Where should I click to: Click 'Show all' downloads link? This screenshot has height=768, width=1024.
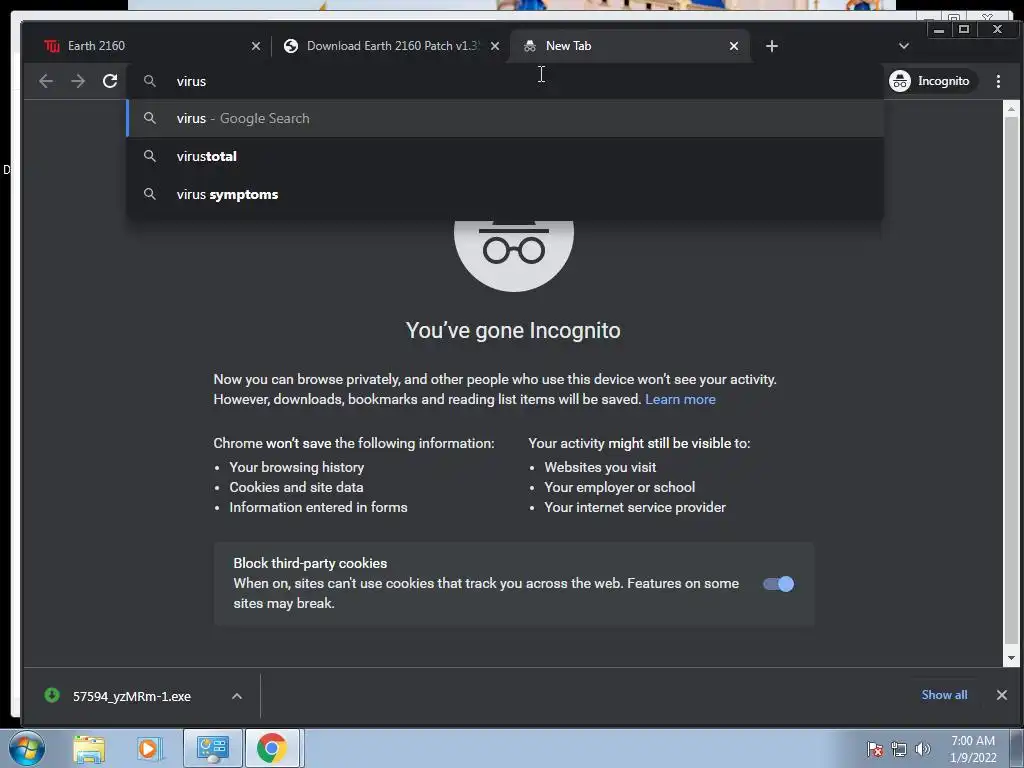tap(944, 695)
